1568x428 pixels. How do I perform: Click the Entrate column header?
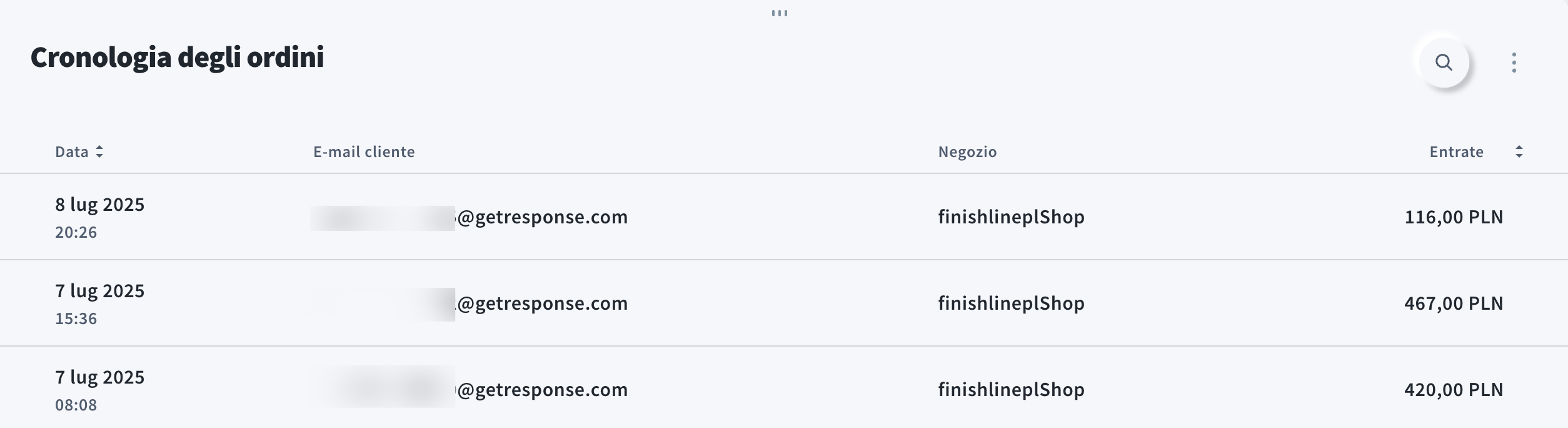1456,151
